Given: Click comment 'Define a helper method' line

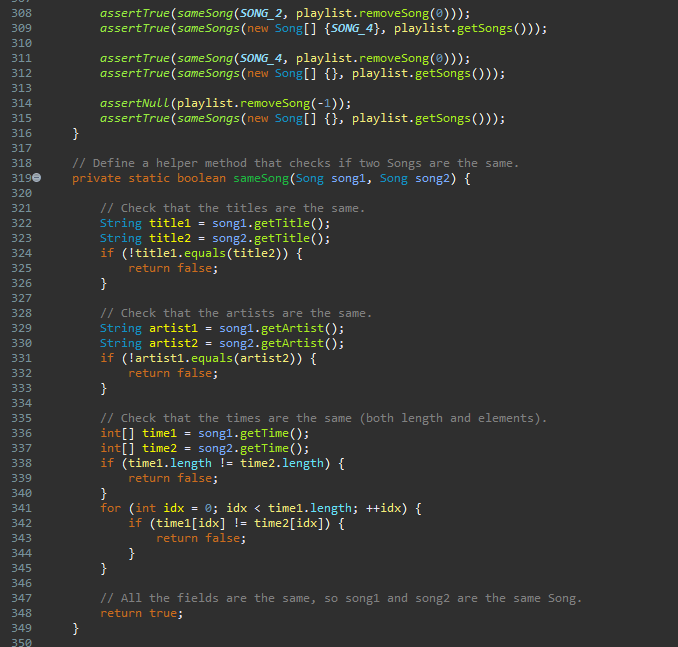Looking at the screenshot, I should pyautogui.click(x=295, y=163).
